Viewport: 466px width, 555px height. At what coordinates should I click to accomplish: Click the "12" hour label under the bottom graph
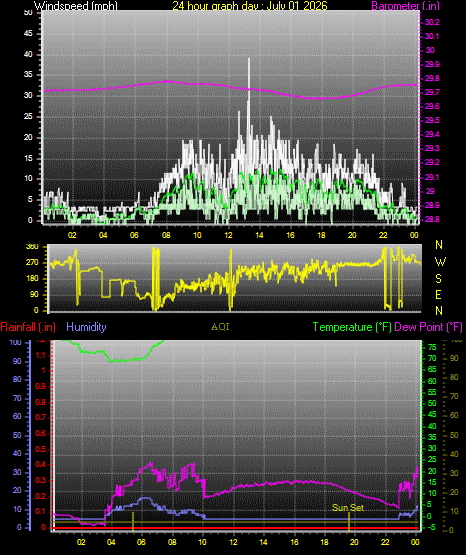233,542
